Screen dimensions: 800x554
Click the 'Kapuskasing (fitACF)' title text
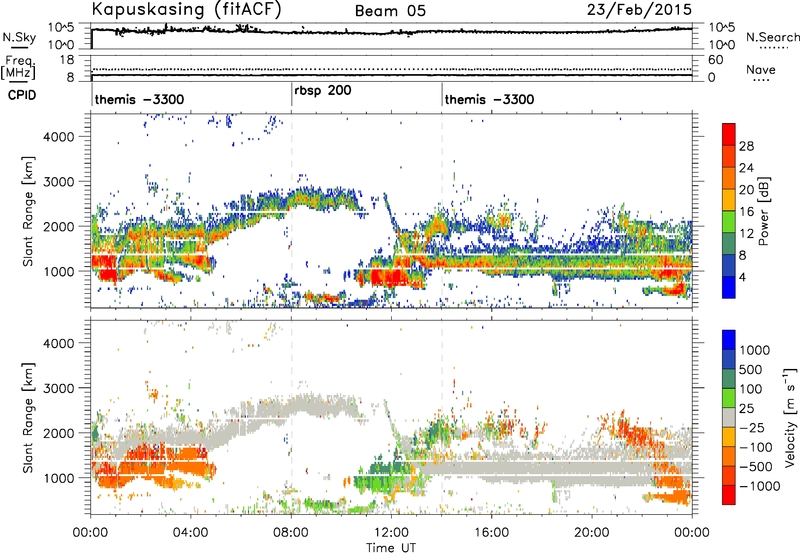(186, 10)
